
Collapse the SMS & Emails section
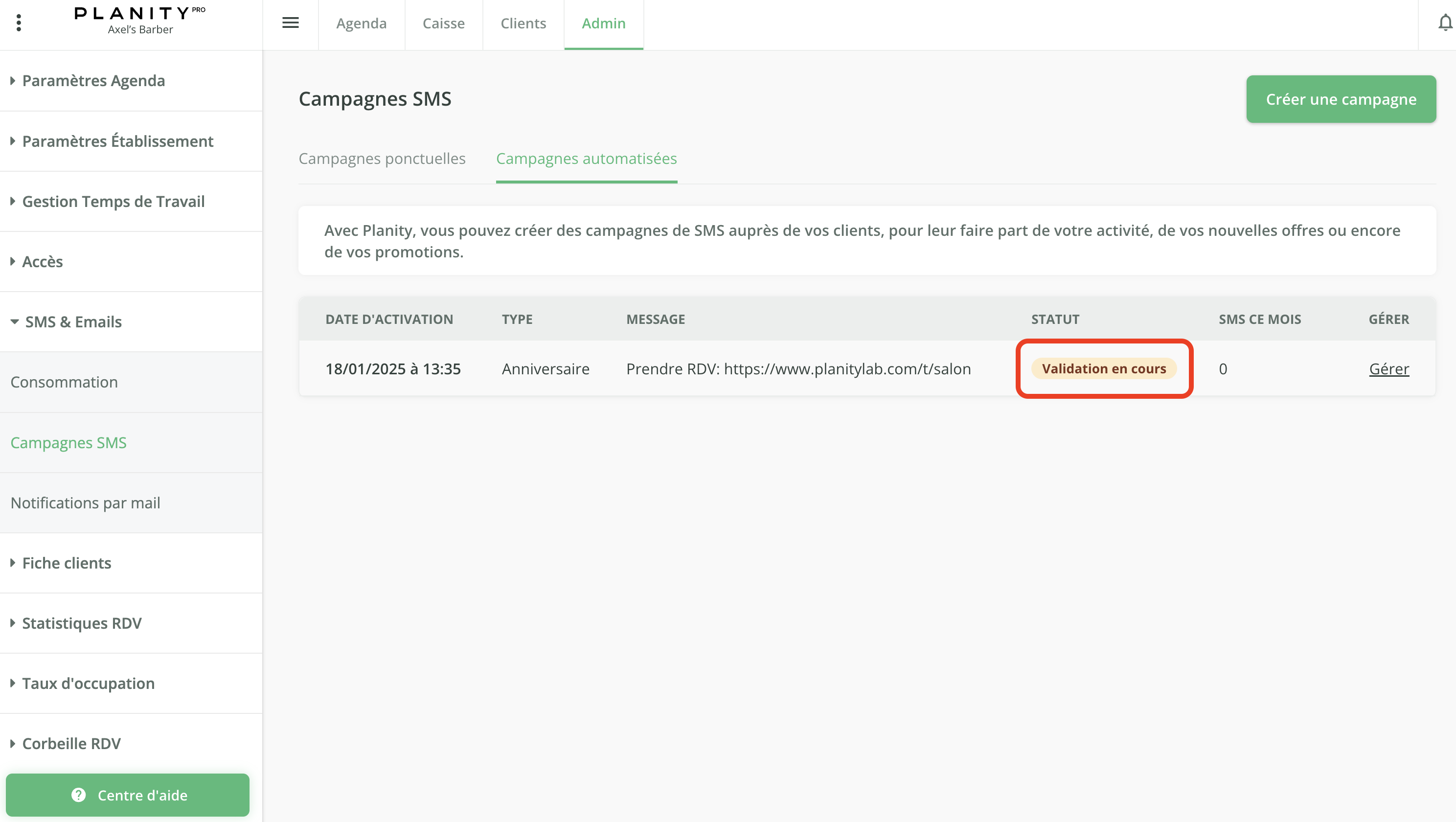pos(73,321)
